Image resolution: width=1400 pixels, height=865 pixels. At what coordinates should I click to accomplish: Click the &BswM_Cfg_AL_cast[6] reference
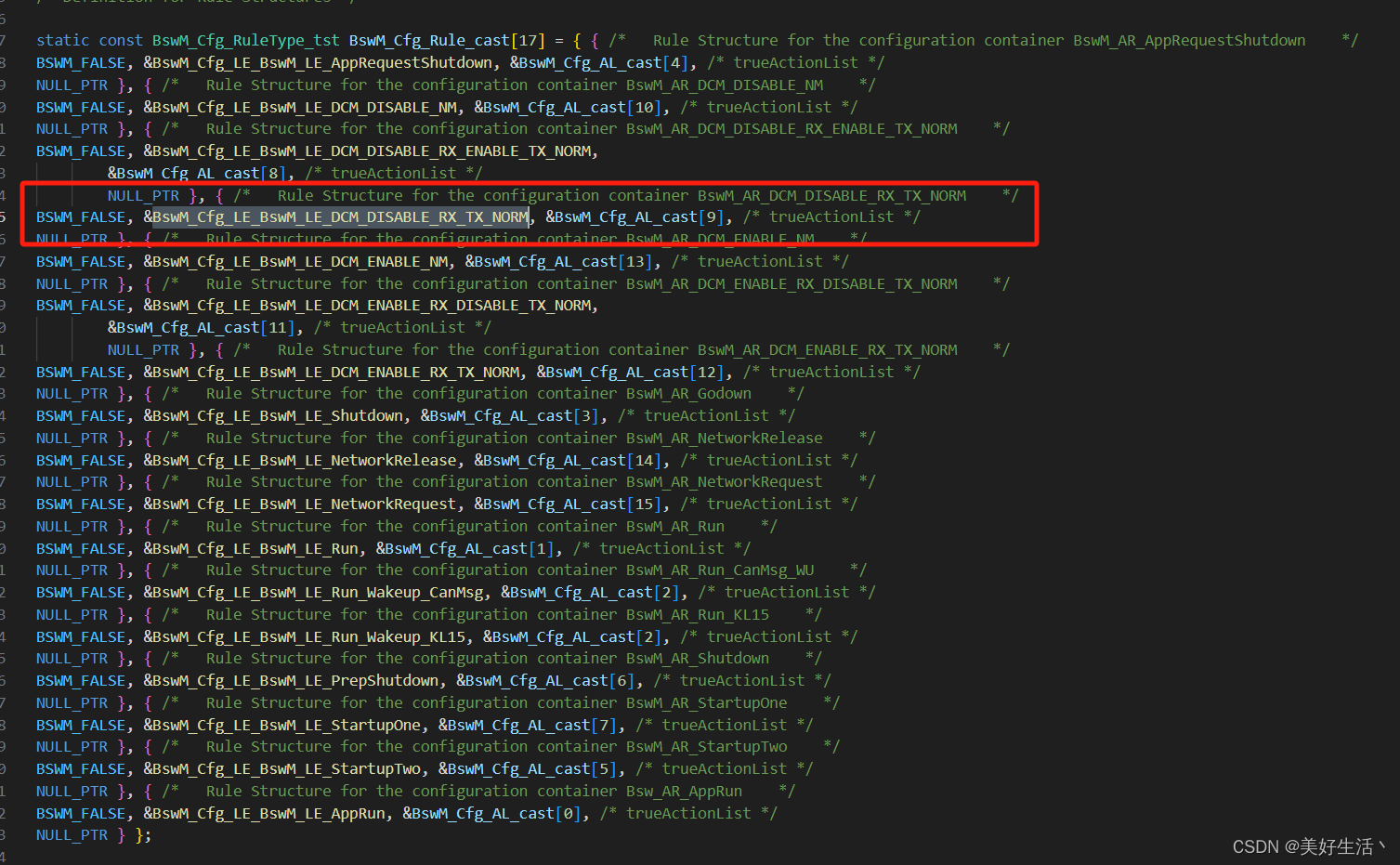tap(545, 680)
